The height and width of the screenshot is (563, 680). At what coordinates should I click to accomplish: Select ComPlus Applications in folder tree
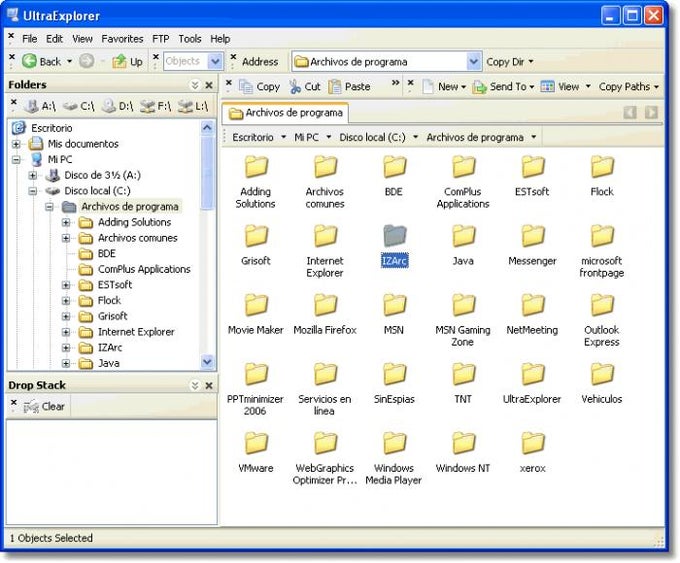(x=144, y=269)
